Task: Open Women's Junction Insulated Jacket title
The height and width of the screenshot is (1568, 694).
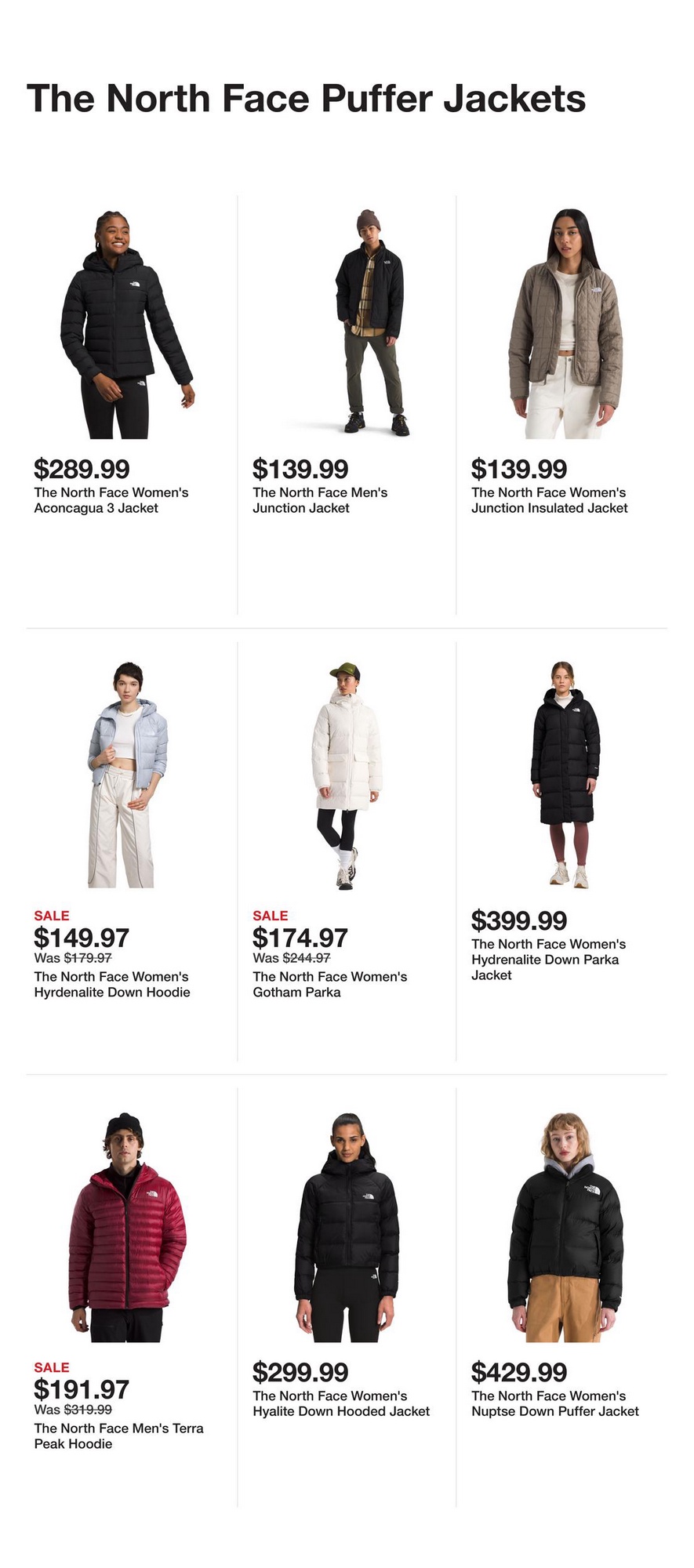Action: coord(550,500)
